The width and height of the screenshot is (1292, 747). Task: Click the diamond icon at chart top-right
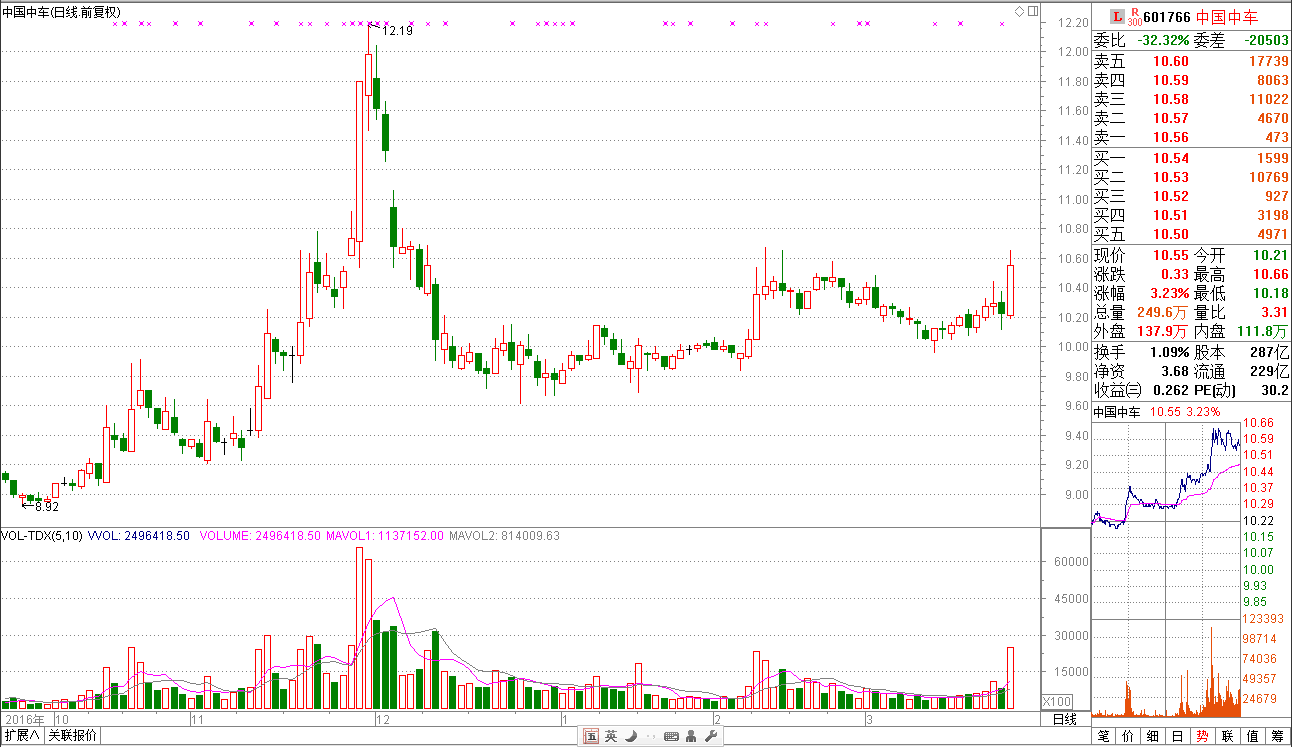[x=1019, y=11]
